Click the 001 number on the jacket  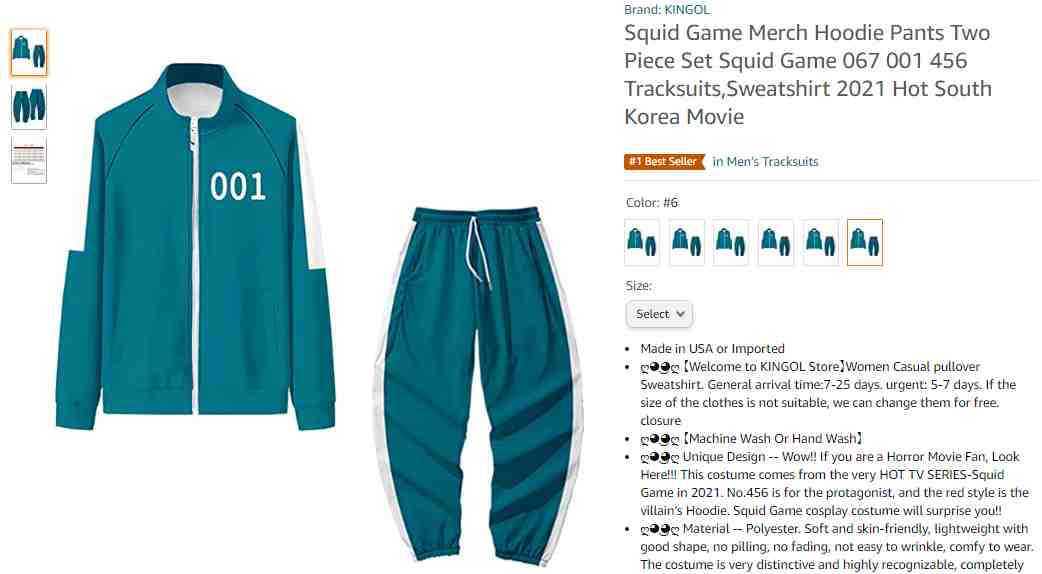[x=238, y=187]
